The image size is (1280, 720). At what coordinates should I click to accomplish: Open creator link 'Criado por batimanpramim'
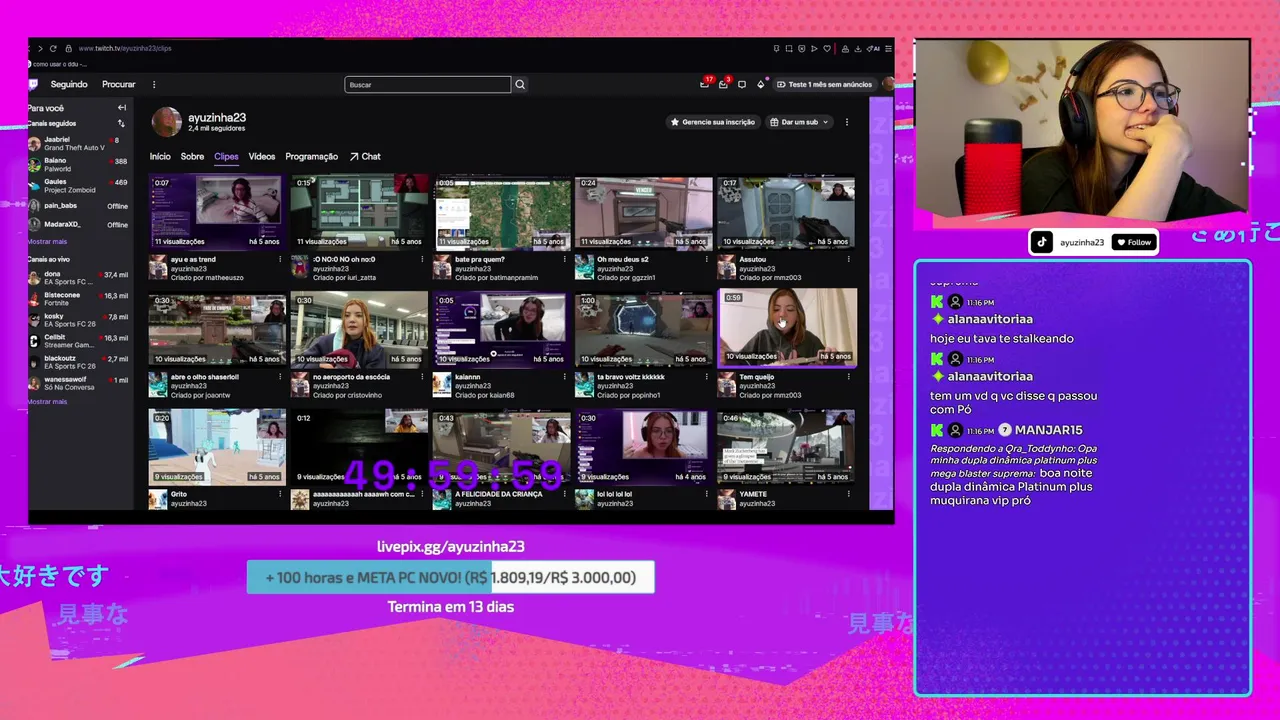click(x=496, y=278)
